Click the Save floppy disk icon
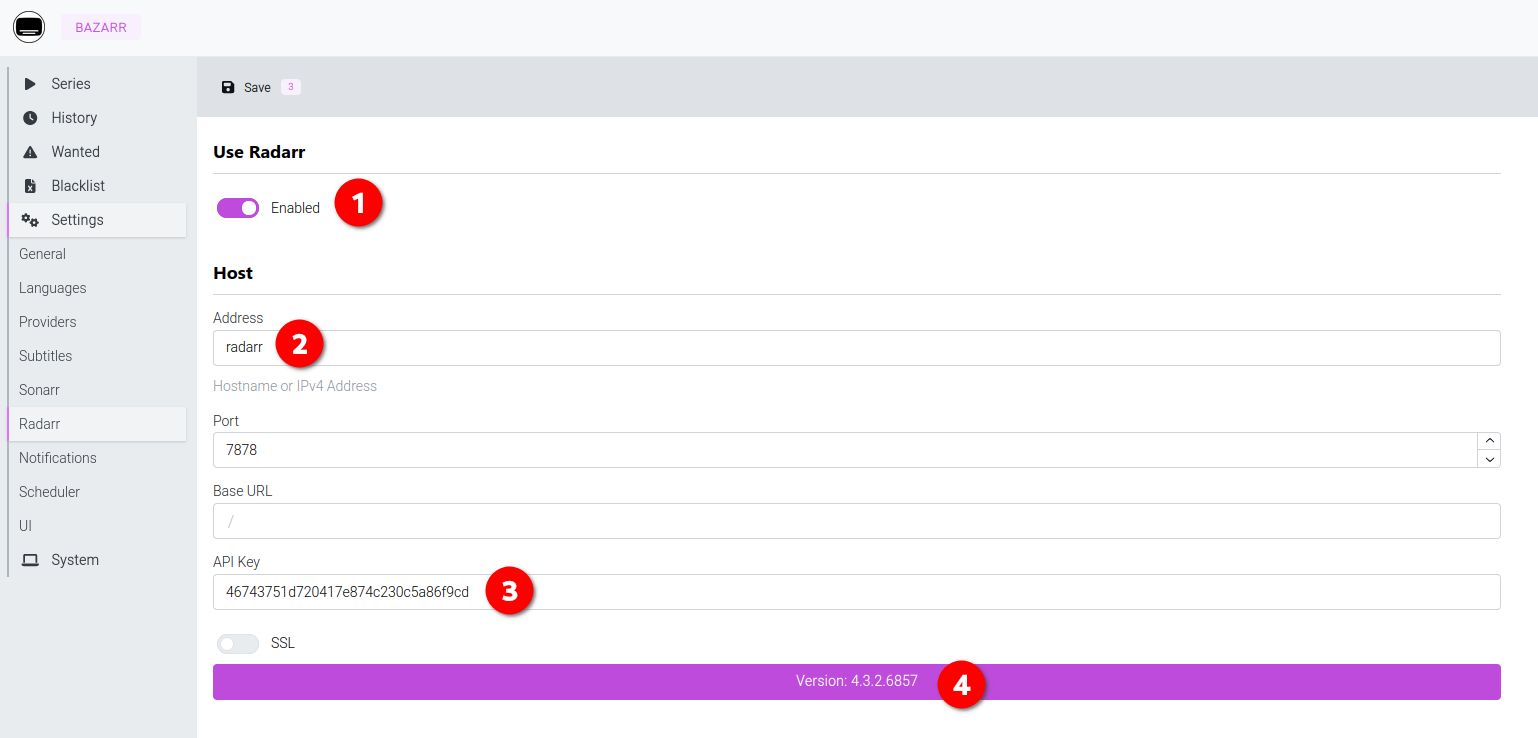This screenshot has height=738, width=1538. click(228, 87)
